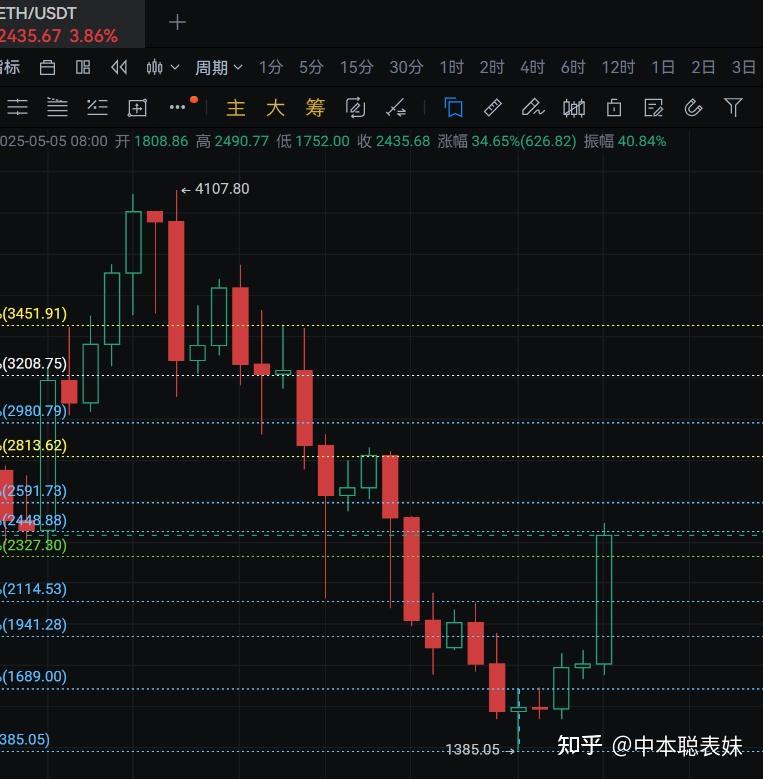Click the rewind replay icon

coord(119,67)
